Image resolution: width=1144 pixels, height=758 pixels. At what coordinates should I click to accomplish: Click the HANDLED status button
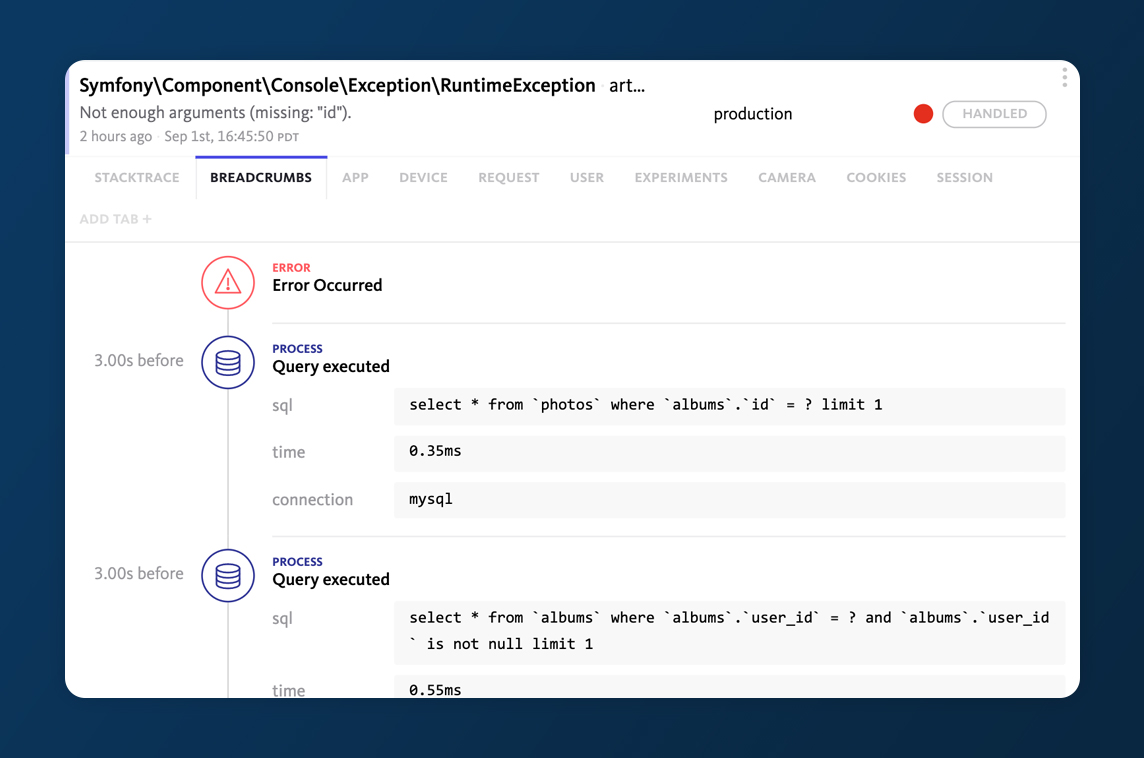(x=994, y=114)
